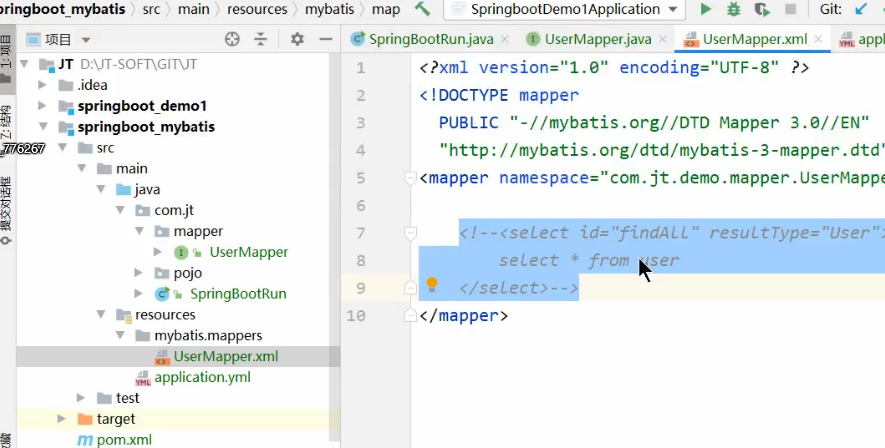Select the target folder row
Screen dimensions: 885x448
[178, 419]
